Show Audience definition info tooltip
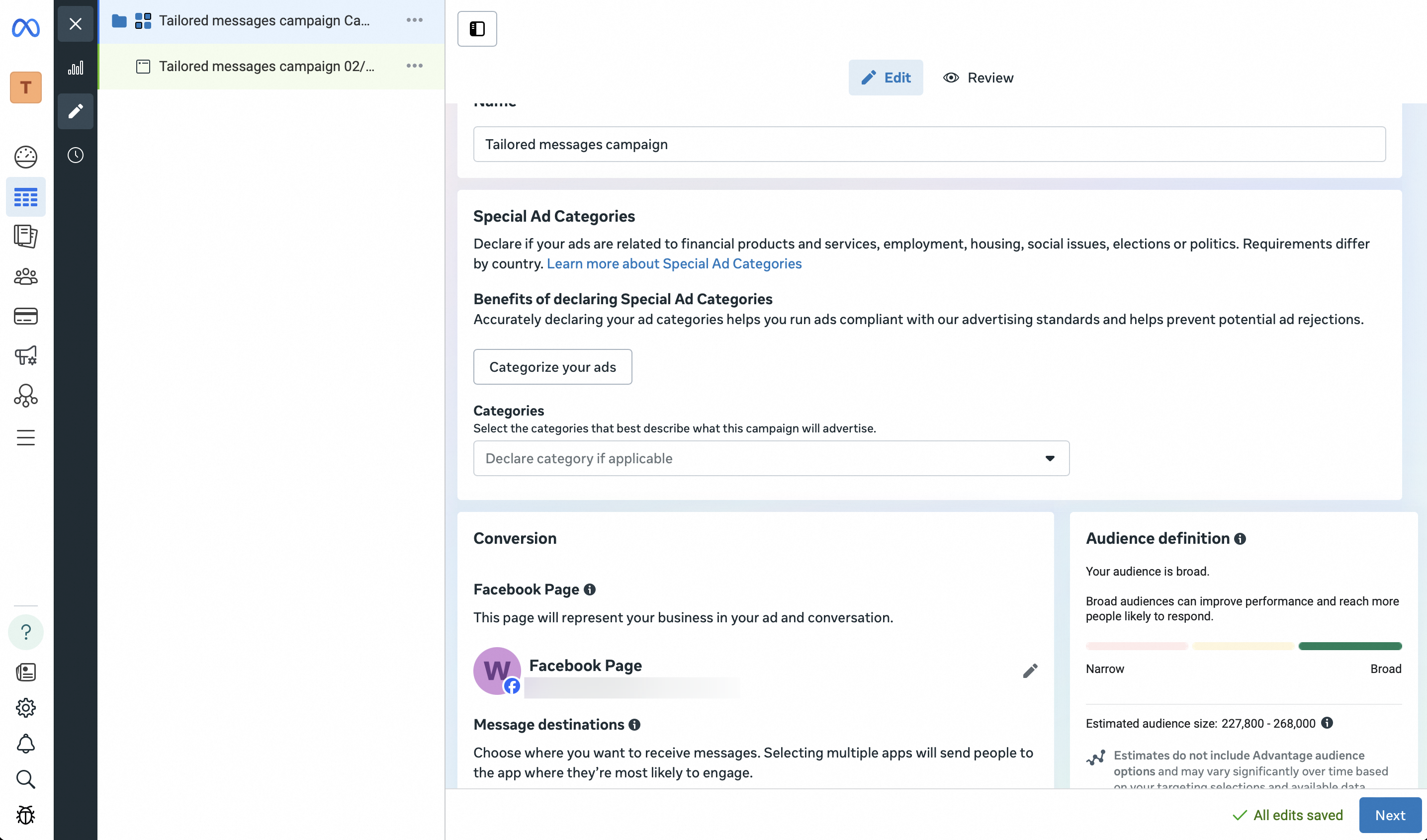1427x840 pixels. point(1240,539)
